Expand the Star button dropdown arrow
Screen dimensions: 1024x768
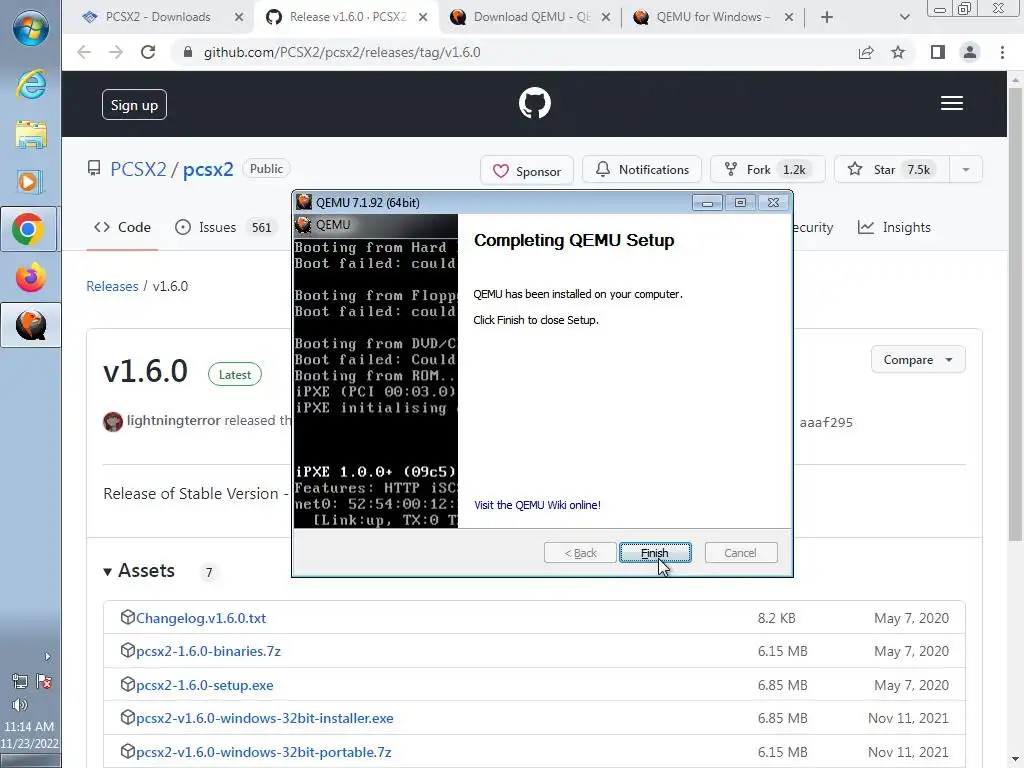pyautogui.click(x=966, y=170)
